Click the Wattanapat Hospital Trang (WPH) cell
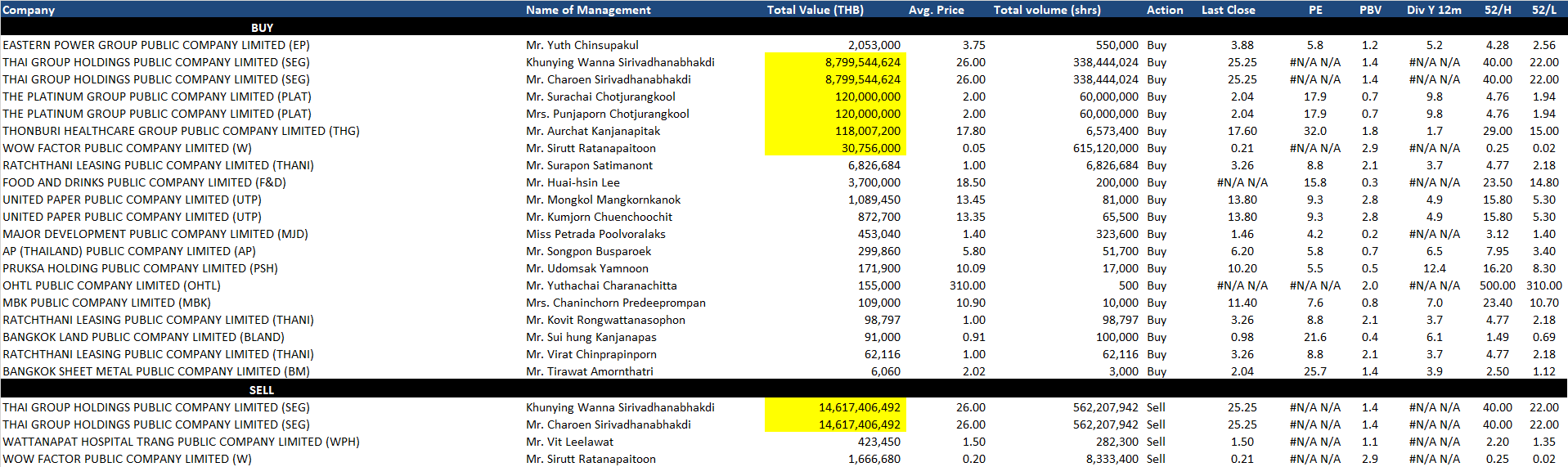 (x=181, y=442)
